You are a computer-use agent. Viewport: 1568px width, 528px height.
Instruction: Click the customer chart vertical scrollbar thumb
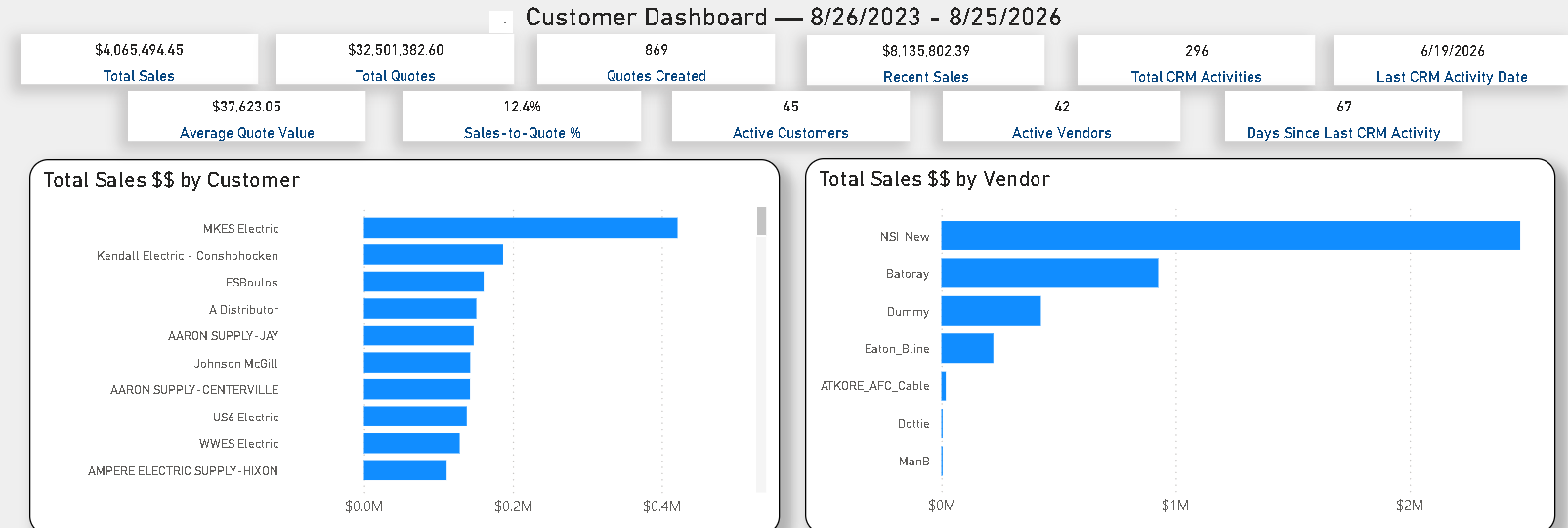coord(761,221)
